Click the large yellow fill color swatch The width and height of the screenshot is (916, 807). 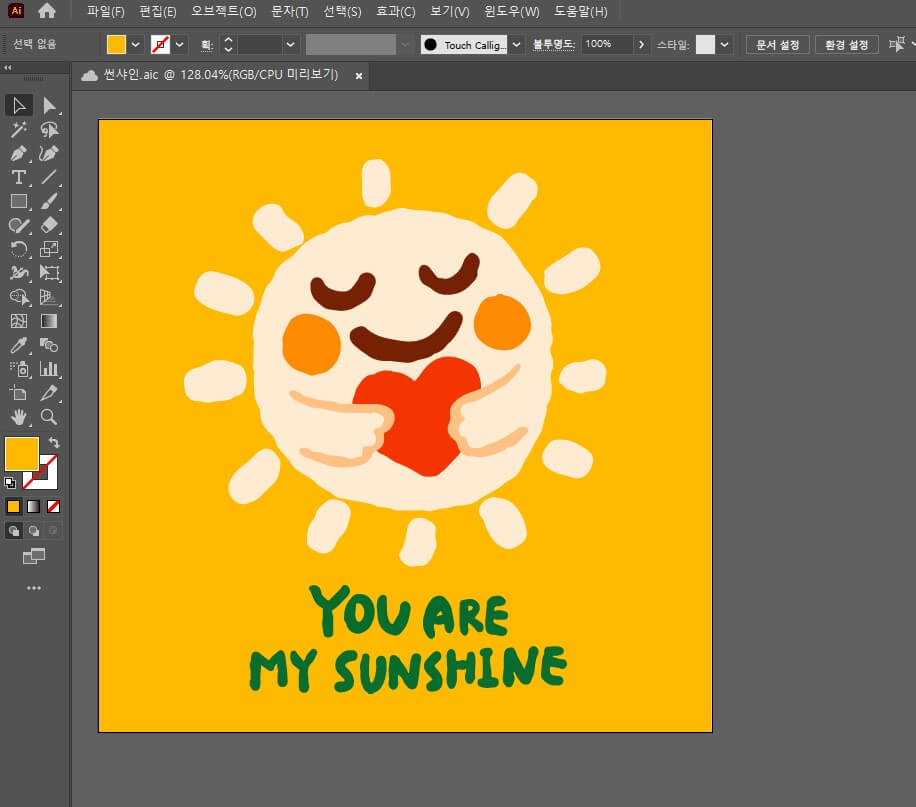coord(22,453)
